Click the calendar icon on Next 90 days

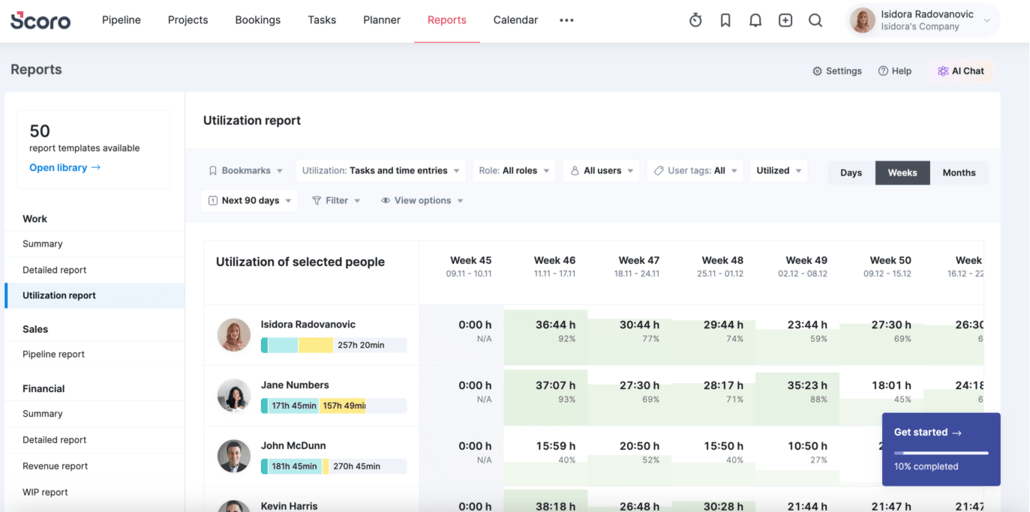tap(212, 200)
